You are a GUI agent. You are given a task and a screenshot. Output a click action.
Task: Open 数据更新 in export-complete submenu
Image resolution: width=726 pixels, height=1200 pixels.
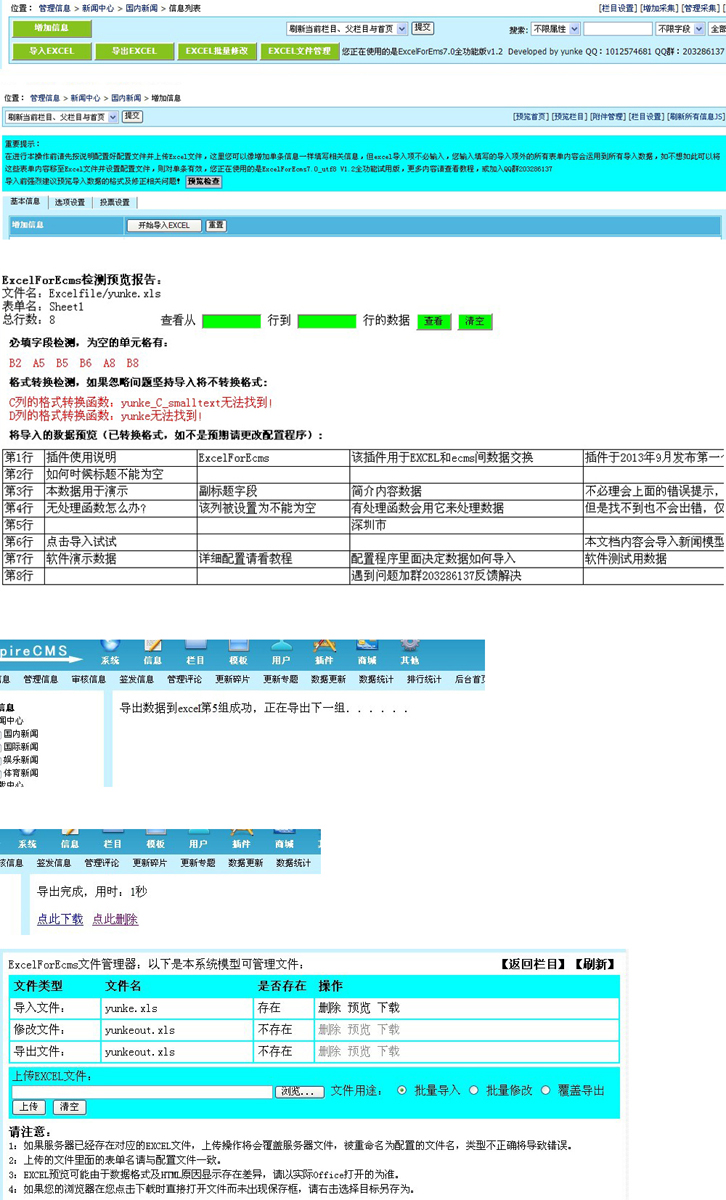pyautogui.click(x=245, y=863)
